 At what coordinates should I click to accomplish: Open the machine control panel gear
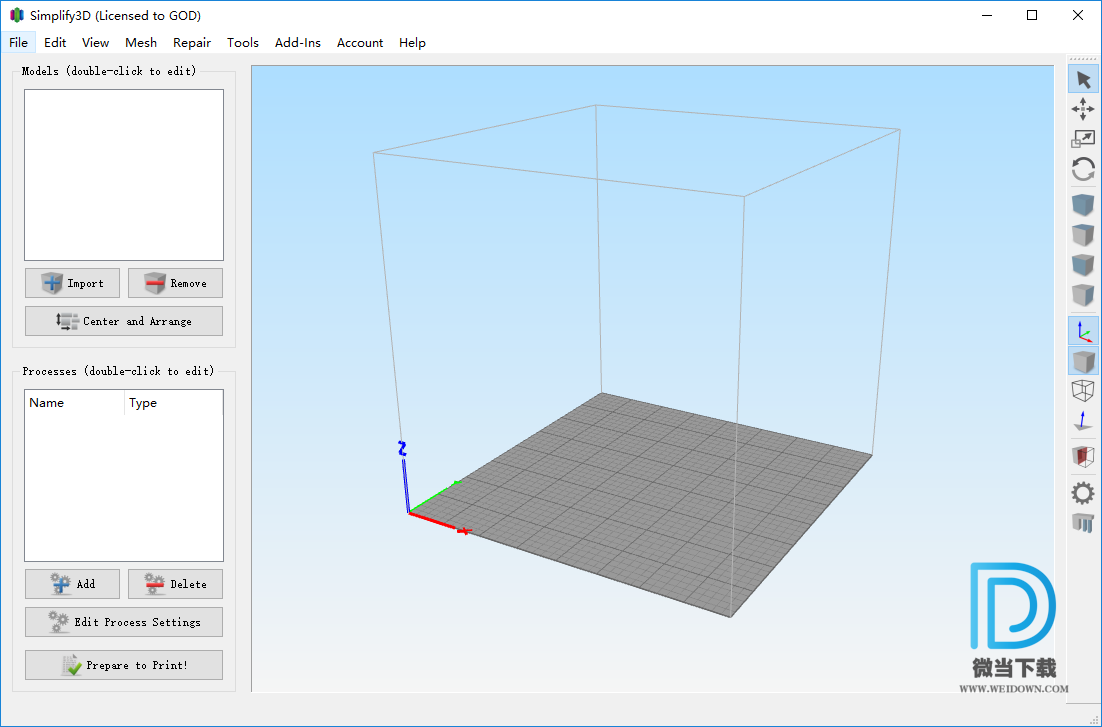coord(1083,493)
